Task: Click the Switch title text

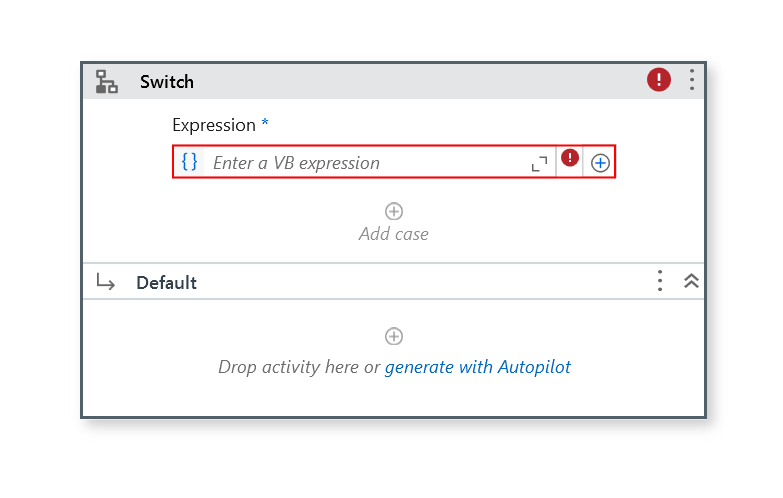Action: click(166, 81)
